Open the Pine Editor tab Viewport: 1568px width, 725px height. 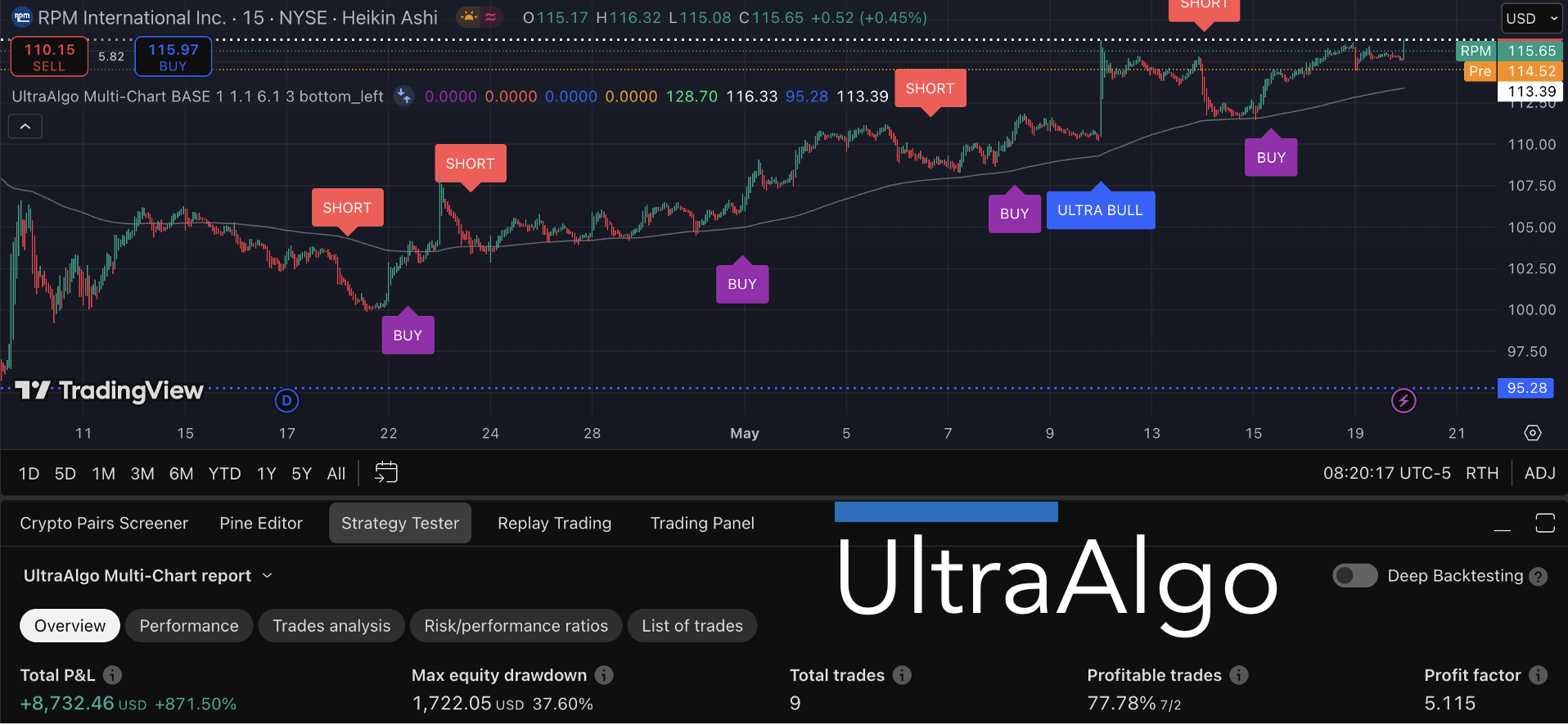[x=261, y=523]
